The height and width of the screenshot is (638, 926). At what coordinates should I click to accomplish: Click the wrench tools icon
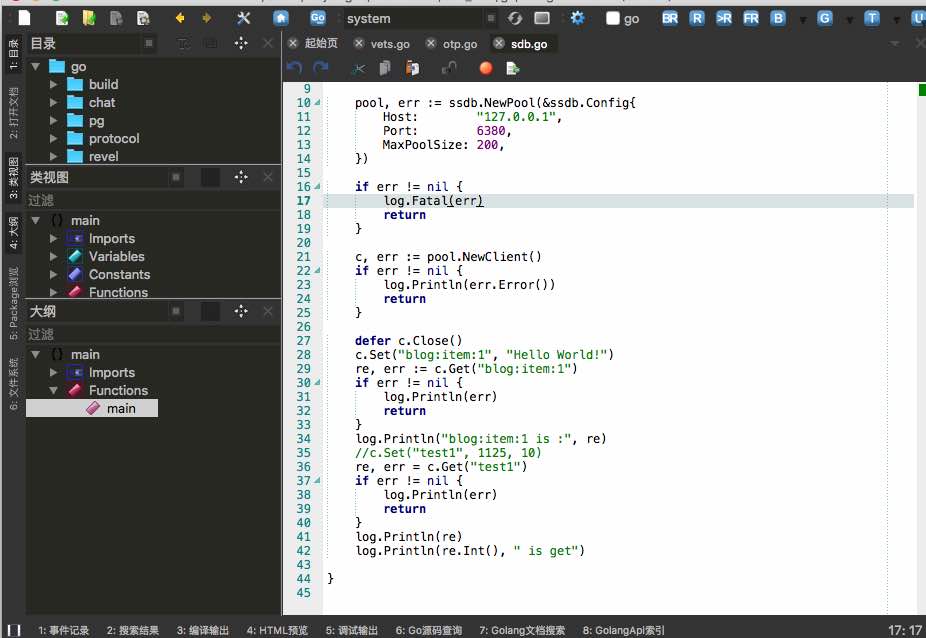point(244,18)
